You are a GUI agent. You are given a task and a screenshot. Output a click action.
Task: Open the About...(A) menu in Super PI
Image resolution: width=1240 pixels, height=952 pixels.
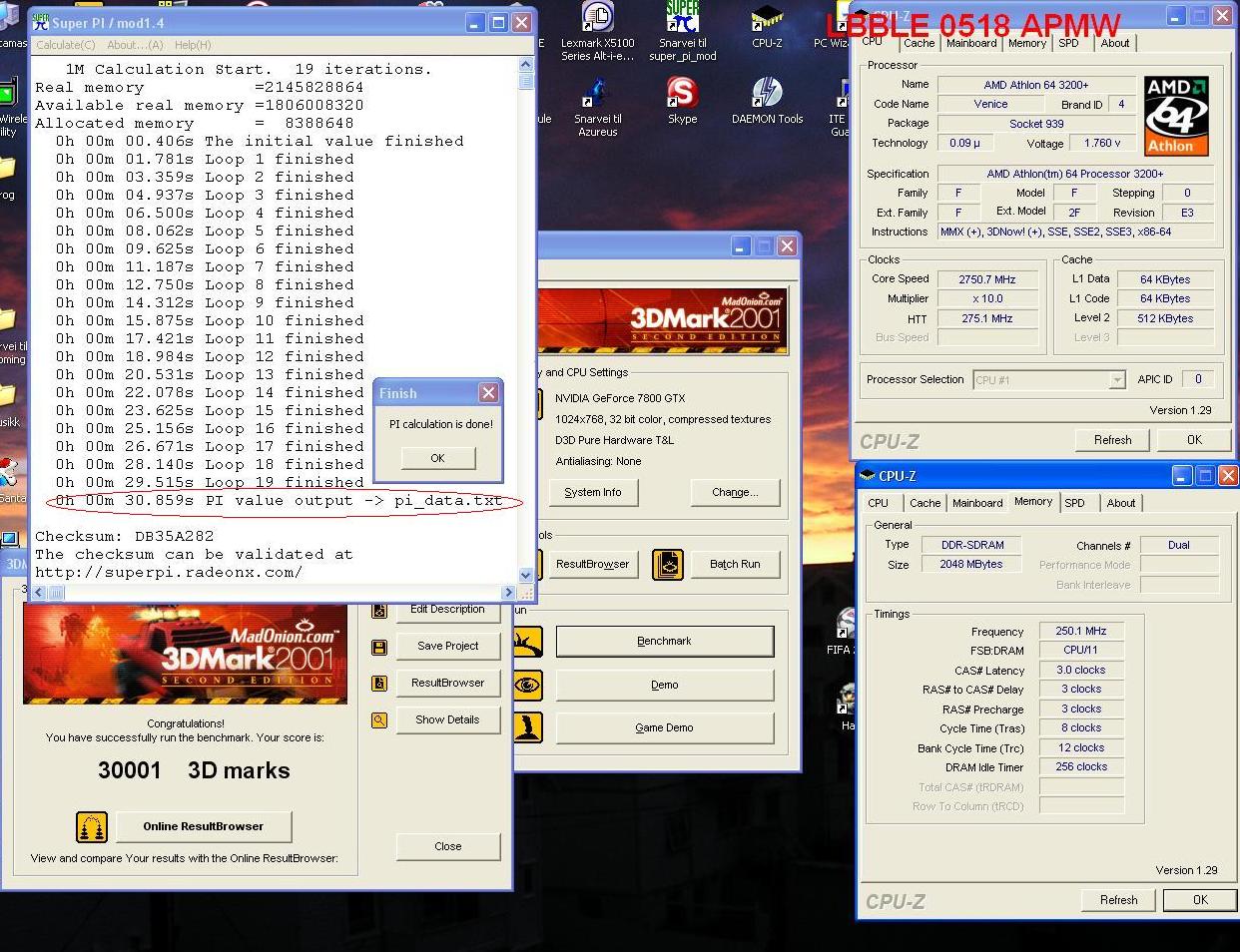135,45
